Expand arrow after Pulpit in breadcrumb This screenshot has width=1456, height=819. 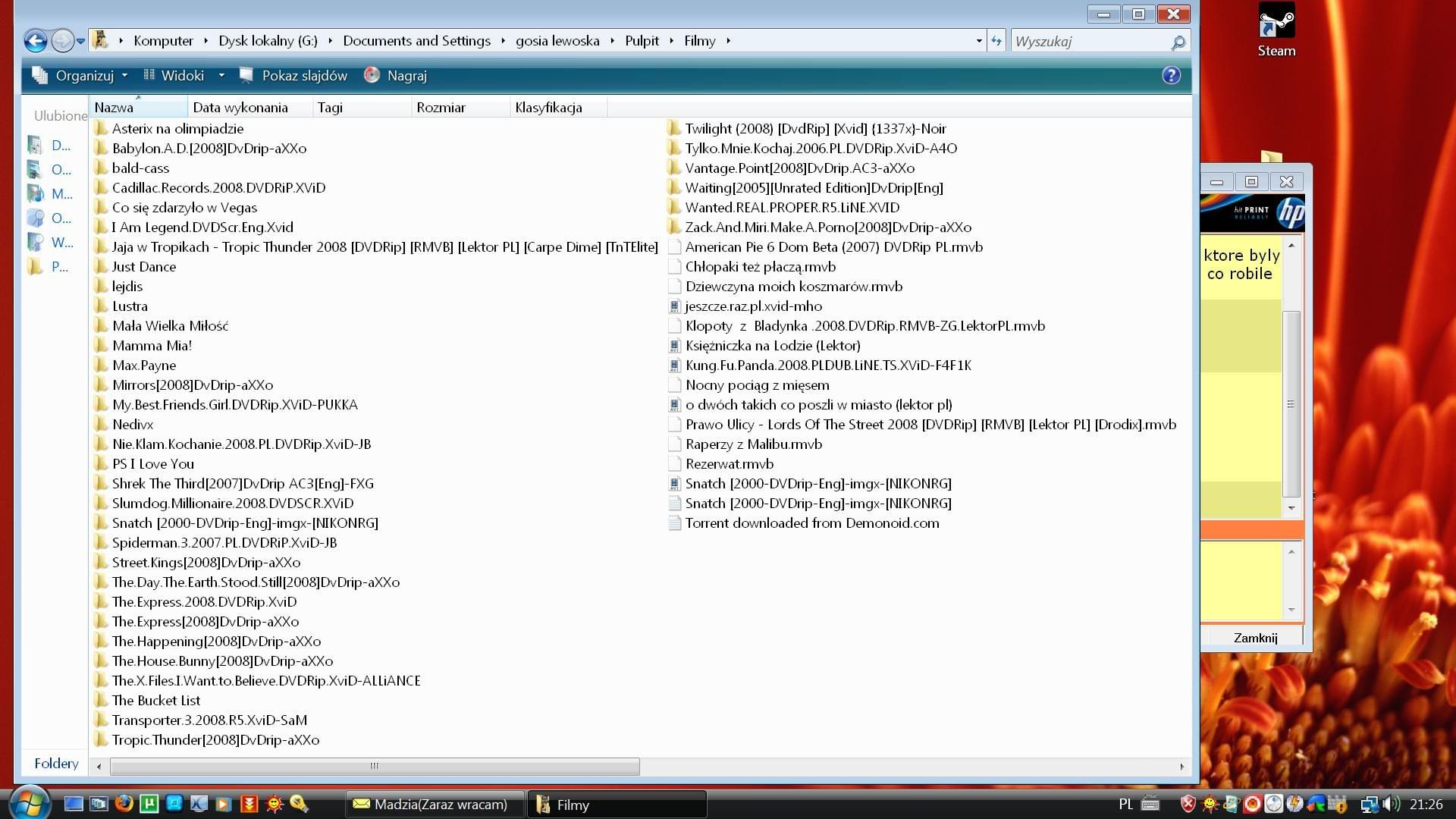click(671, 41)
